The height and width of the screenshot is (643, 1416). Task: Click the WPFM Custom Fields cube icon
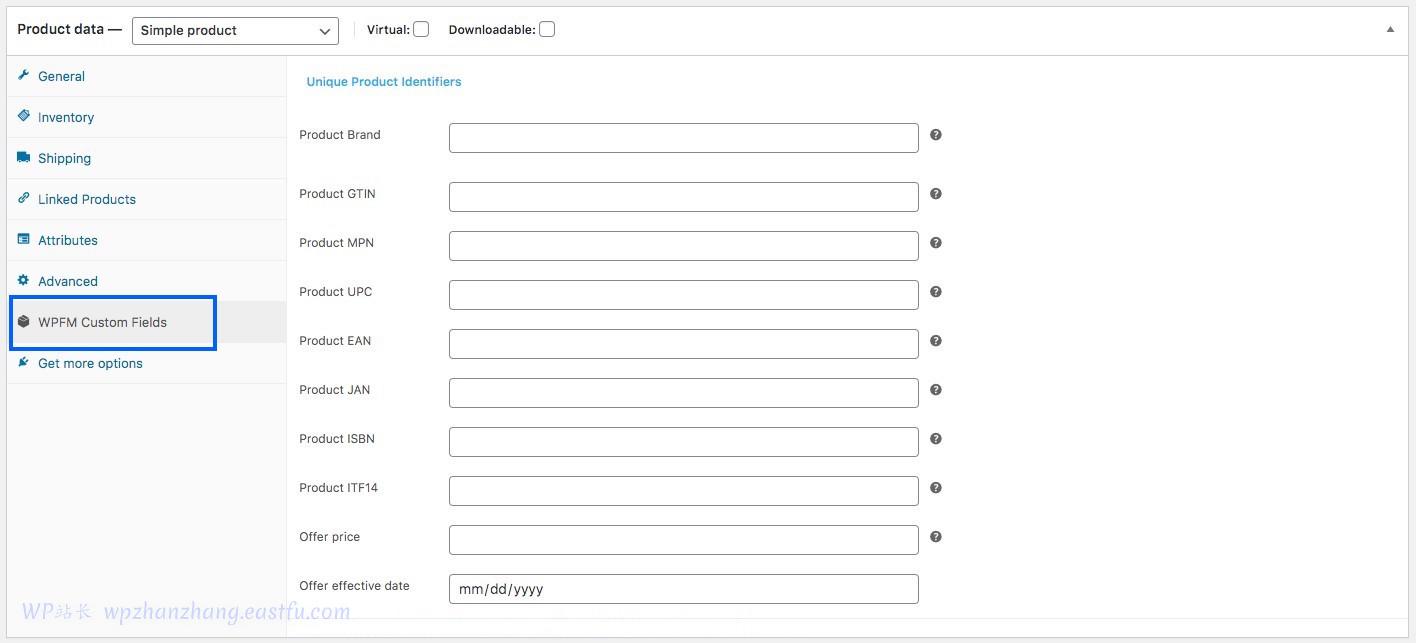(24, 321)
